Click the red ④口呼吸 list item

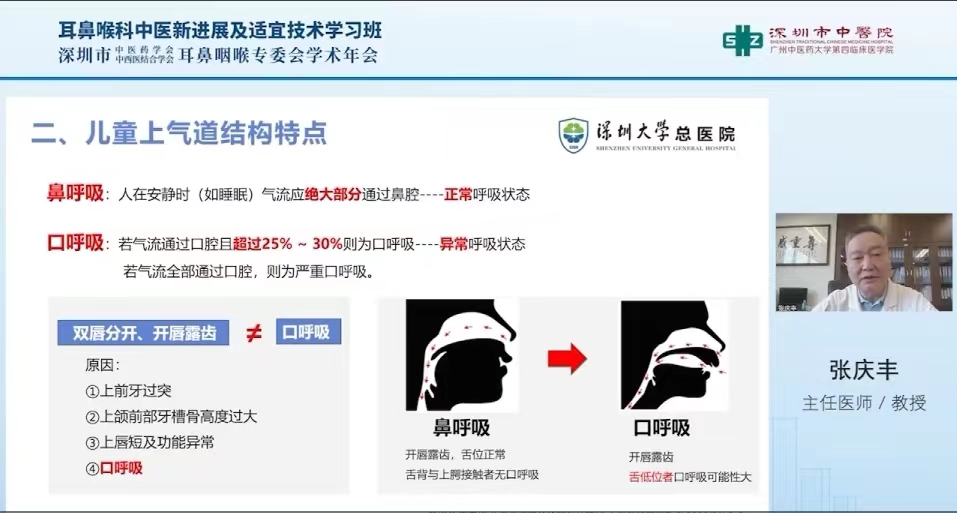(x=114, y=468)
